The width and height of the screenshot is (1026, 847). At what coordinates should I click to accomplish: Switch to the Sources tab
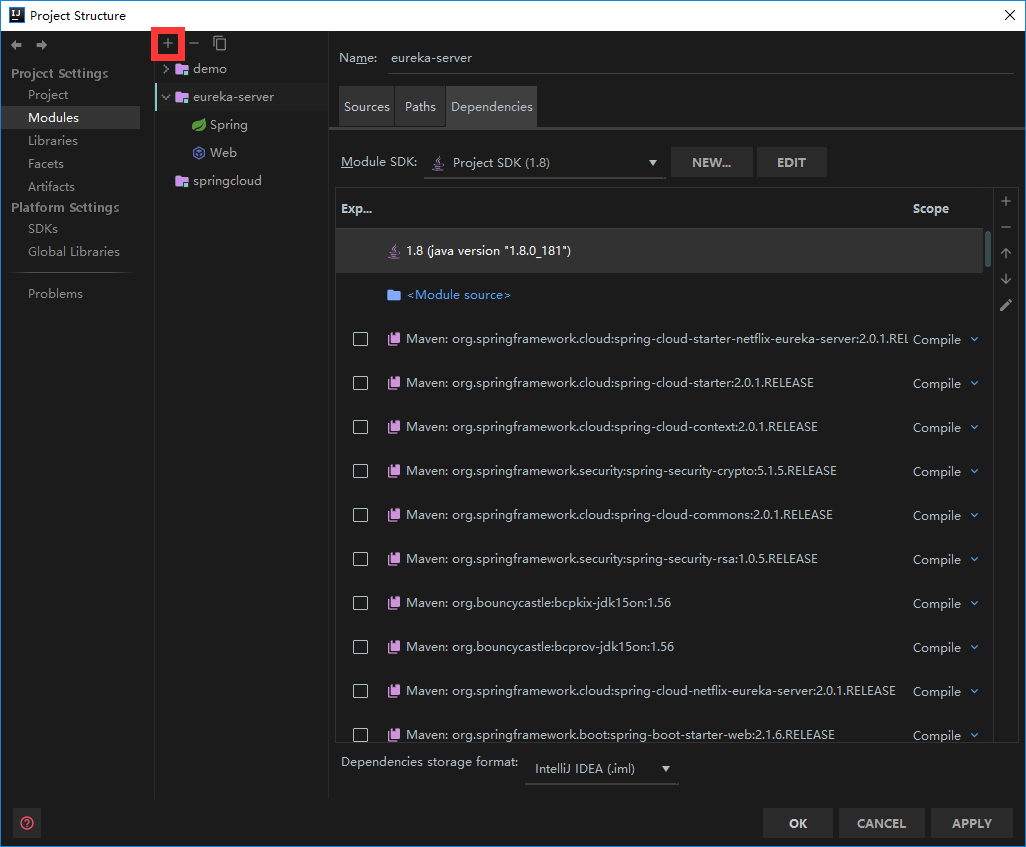tap(366, 106)
